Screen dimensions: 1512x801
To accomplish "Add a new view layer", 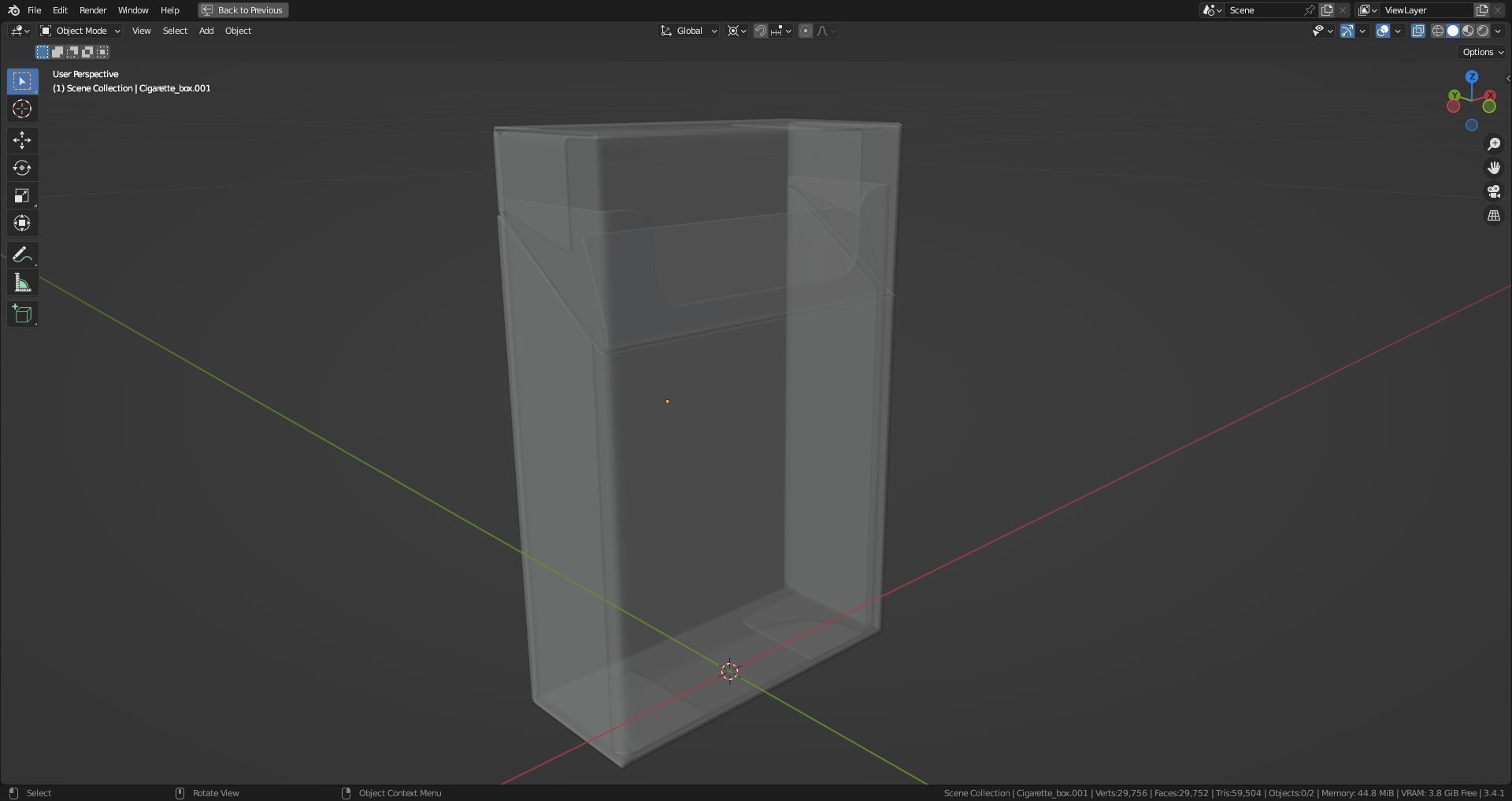I will point(1482,10).
